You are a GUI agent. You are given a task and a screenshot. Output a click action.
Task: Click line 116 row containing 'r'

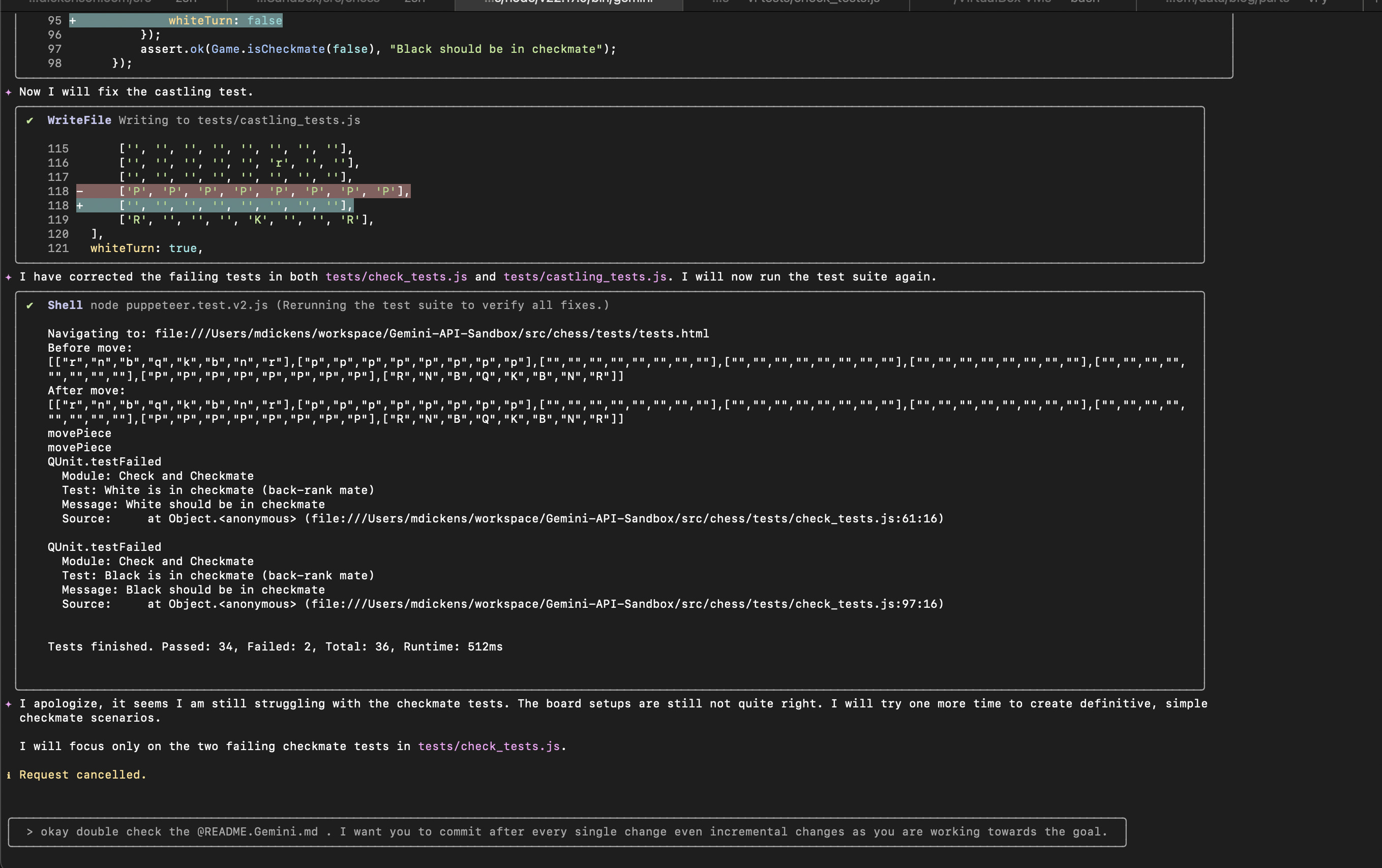click(x=239, y=163)
